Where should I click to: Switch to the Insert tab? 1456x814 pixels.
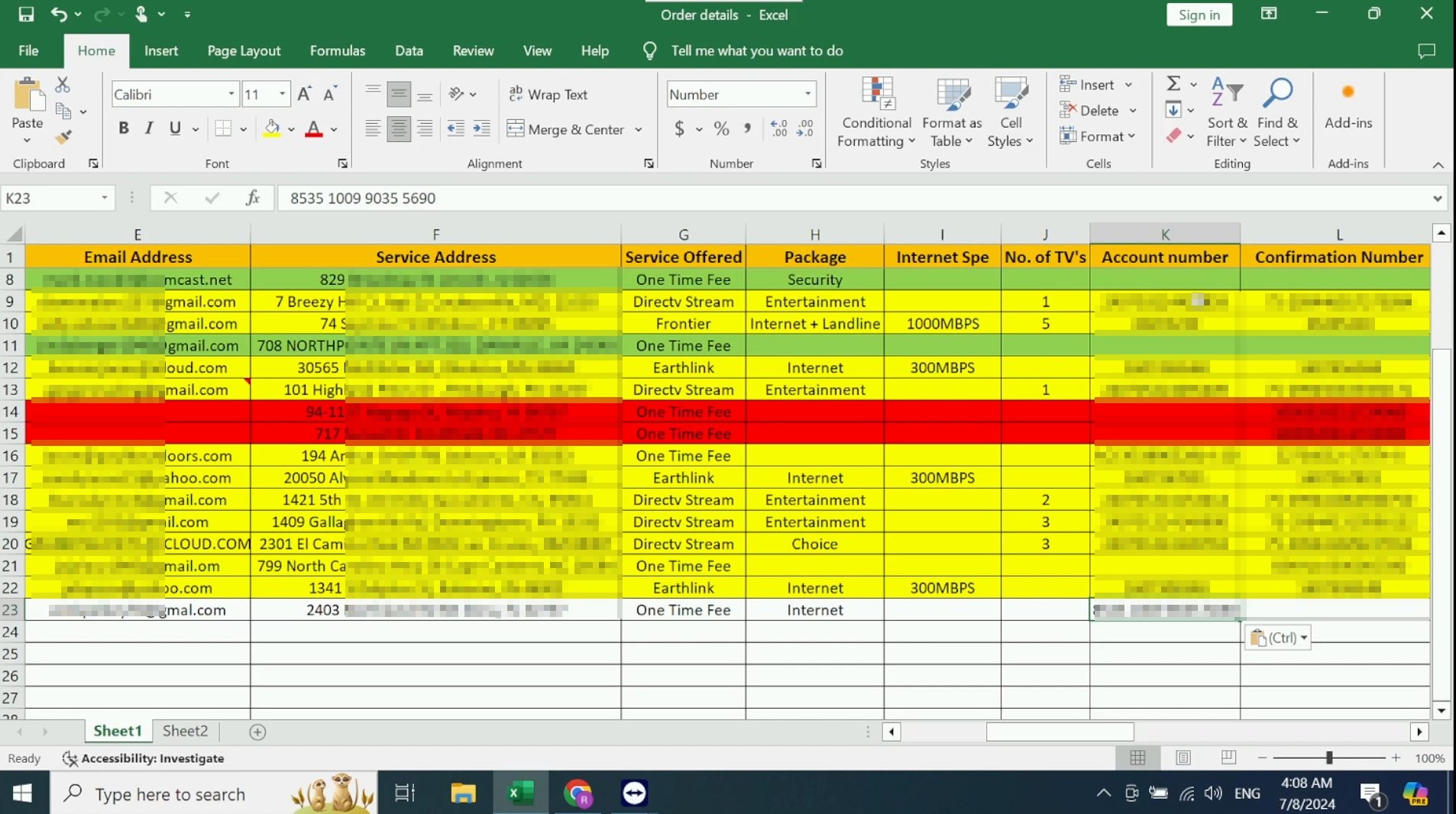coord(161,50)
